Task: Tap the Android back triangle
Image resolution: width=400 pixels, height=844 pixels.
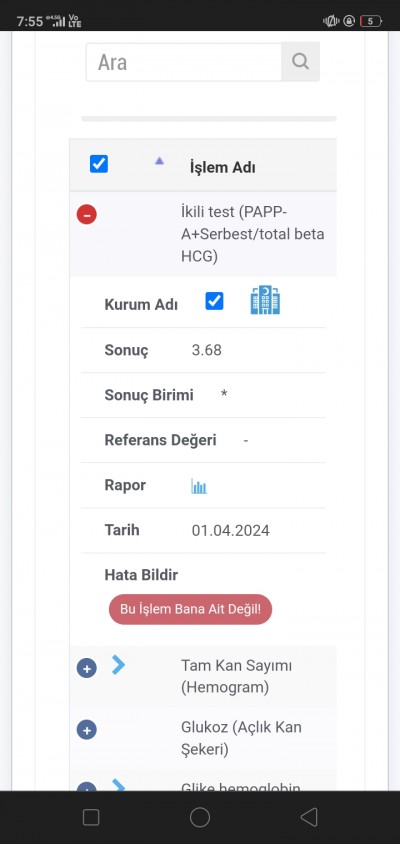Action: 308,817
